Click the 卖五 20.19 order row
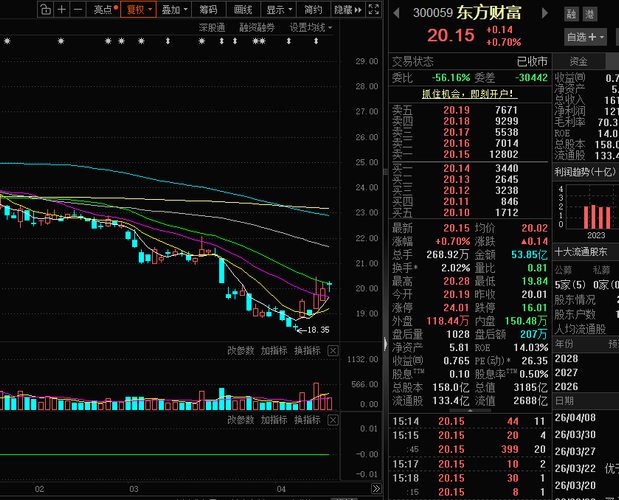 pos(470,110)
